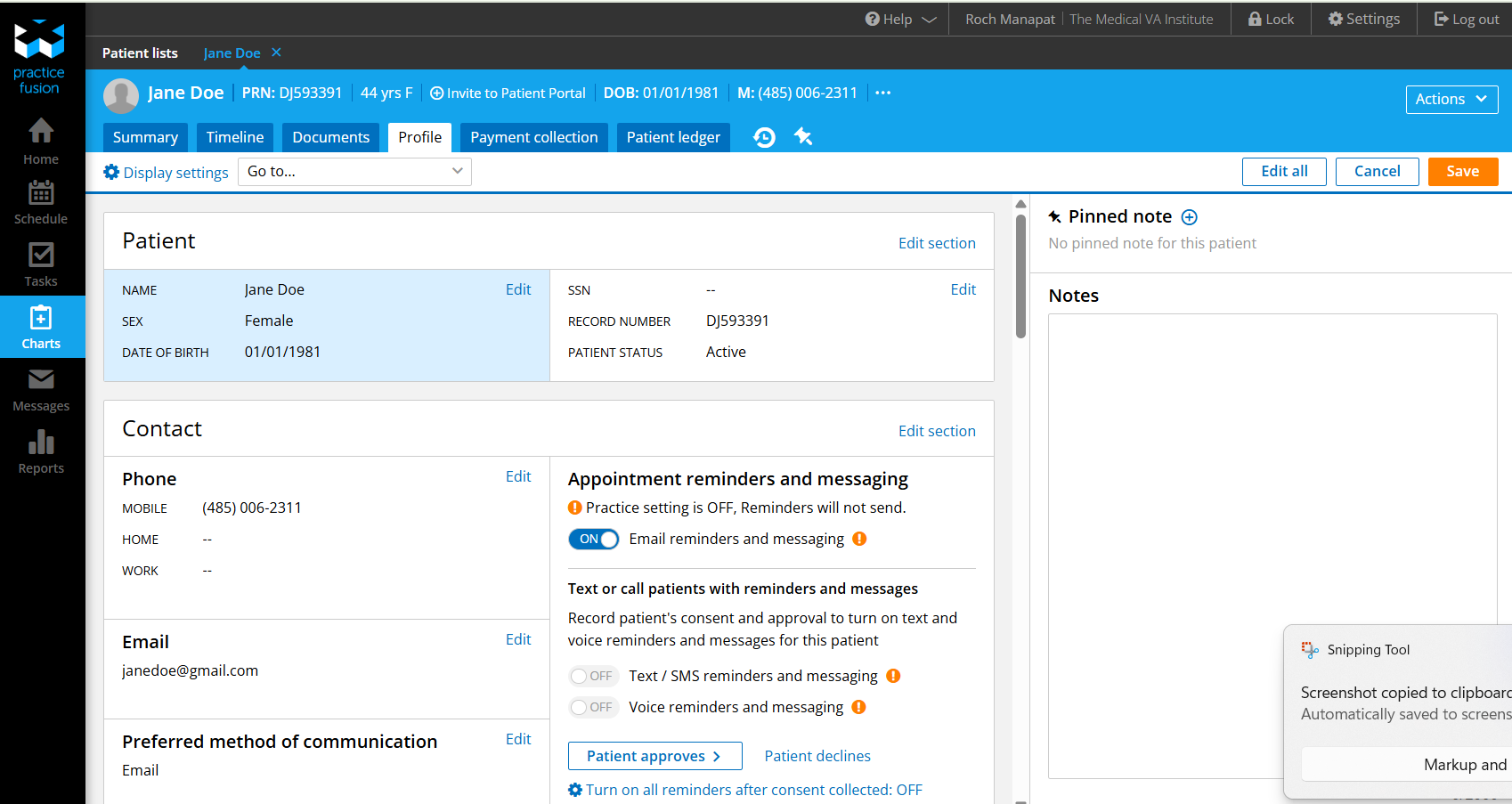Viewport: 1512px width, 804px height.
Task: Click the pin icon beside Patient ledger
Action: pos(803,136)
